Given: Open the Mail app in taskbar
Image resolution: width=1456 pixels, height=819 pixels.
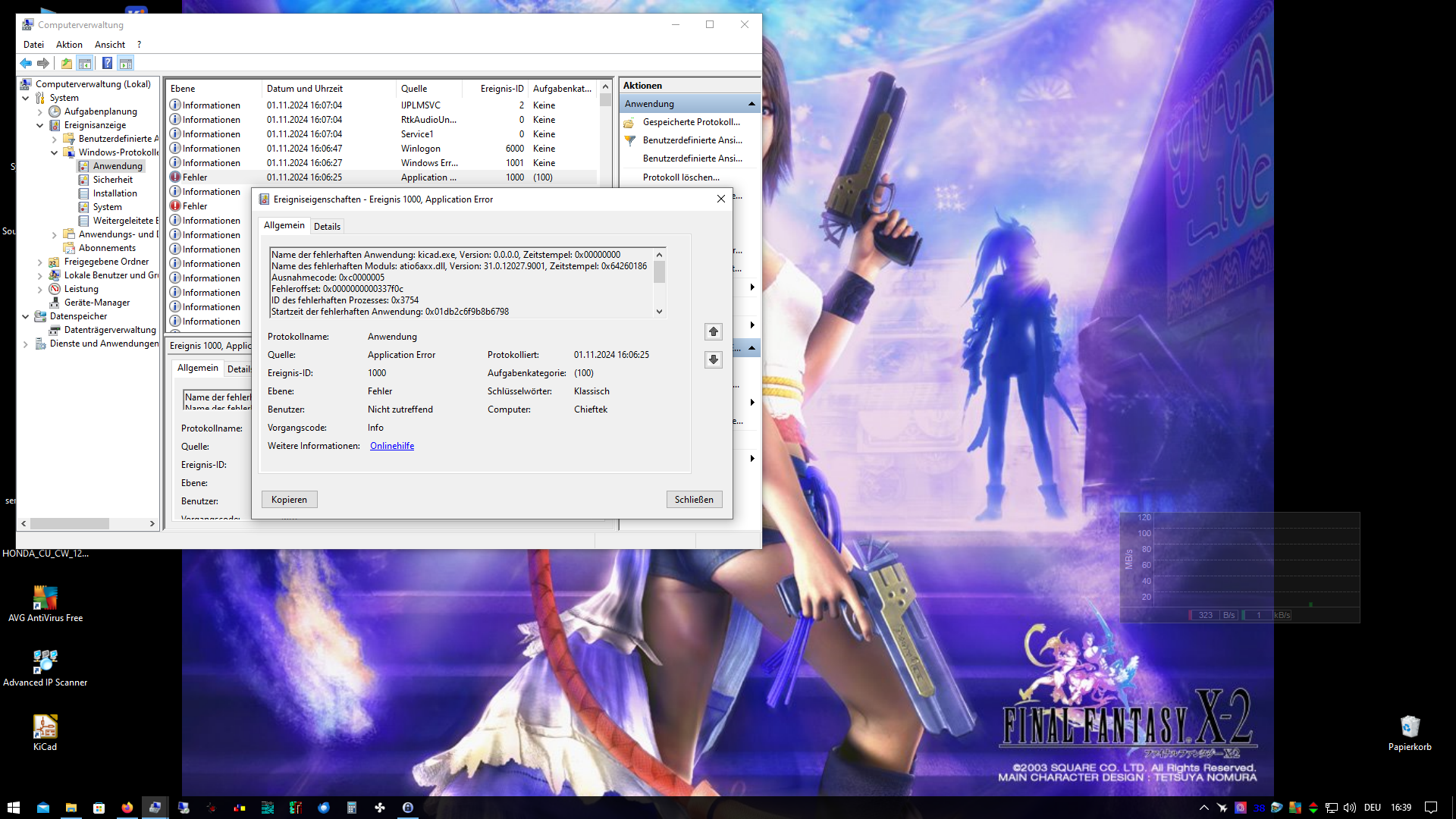Looking at the screenshot, I should 43,808.
